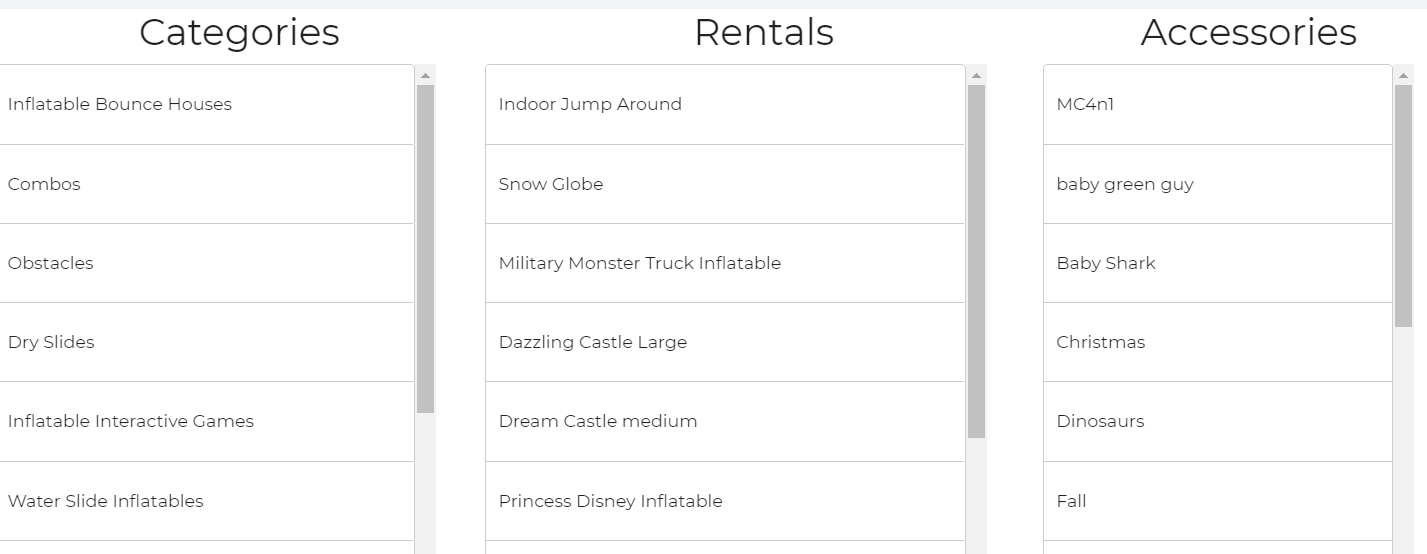The width and height of the screenshot is (1427, 554).
Task: Select Military Monster Truck Inflatable rental
Action: pyautogui.click(x=640, y=263)
